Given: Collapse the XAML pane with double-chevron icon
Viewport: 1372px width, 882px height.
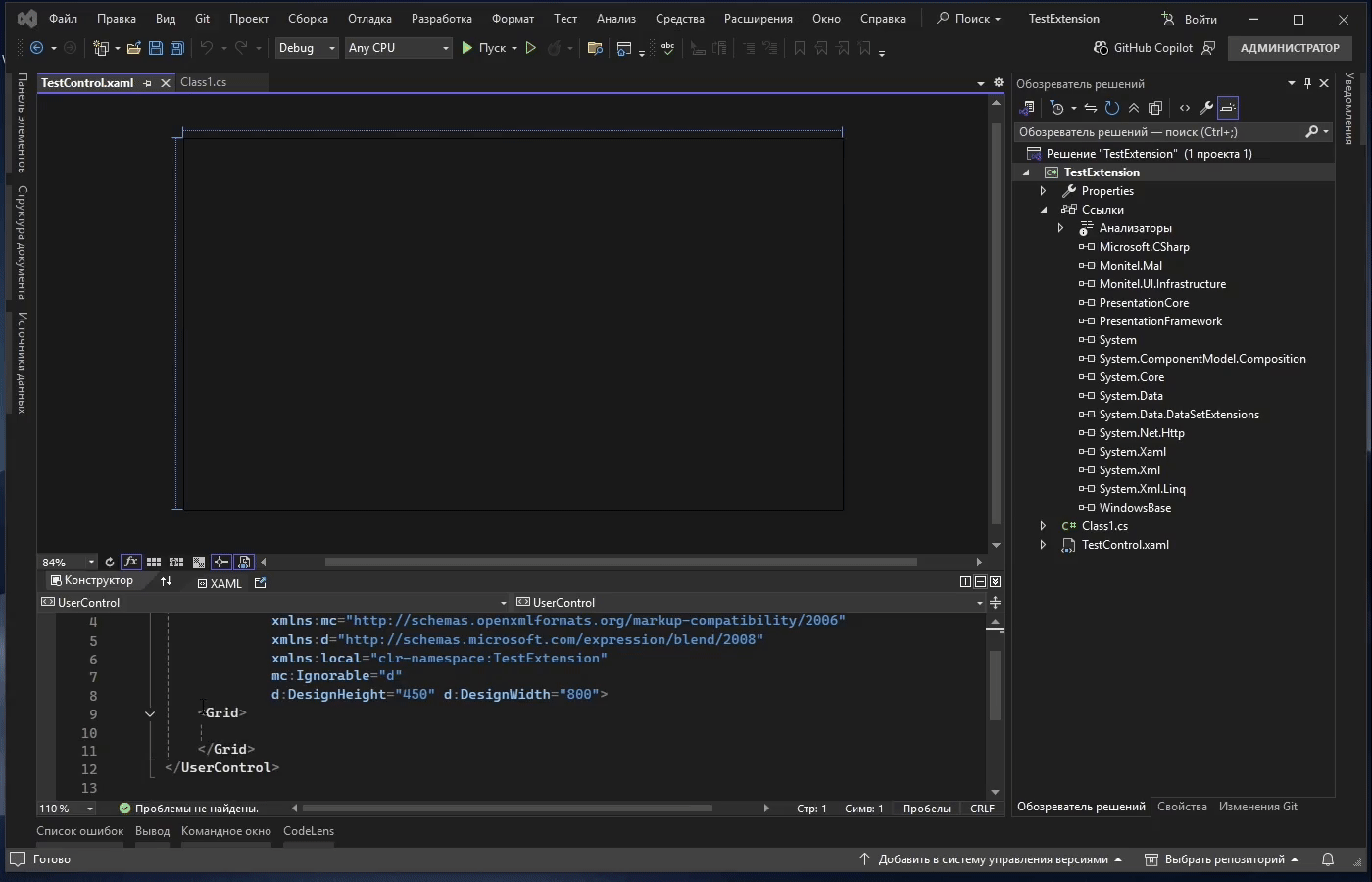Looking at the screenshot, I should click(996, 582).
